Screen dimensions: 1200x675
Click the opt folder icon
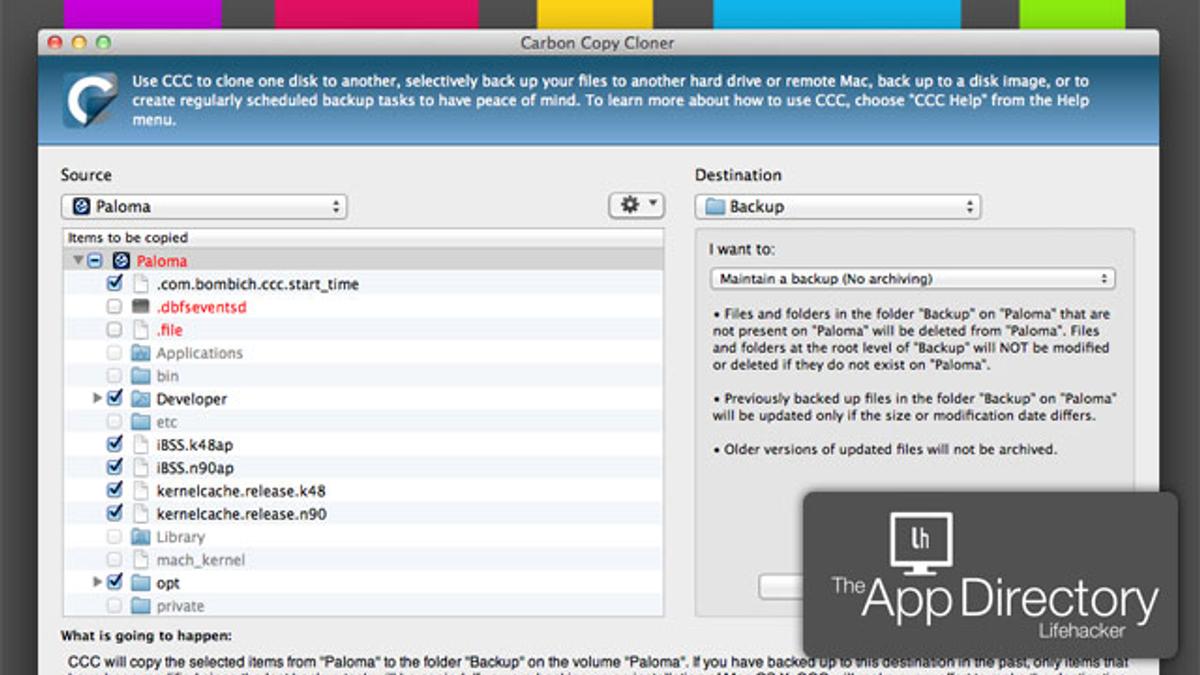point(140,583)
